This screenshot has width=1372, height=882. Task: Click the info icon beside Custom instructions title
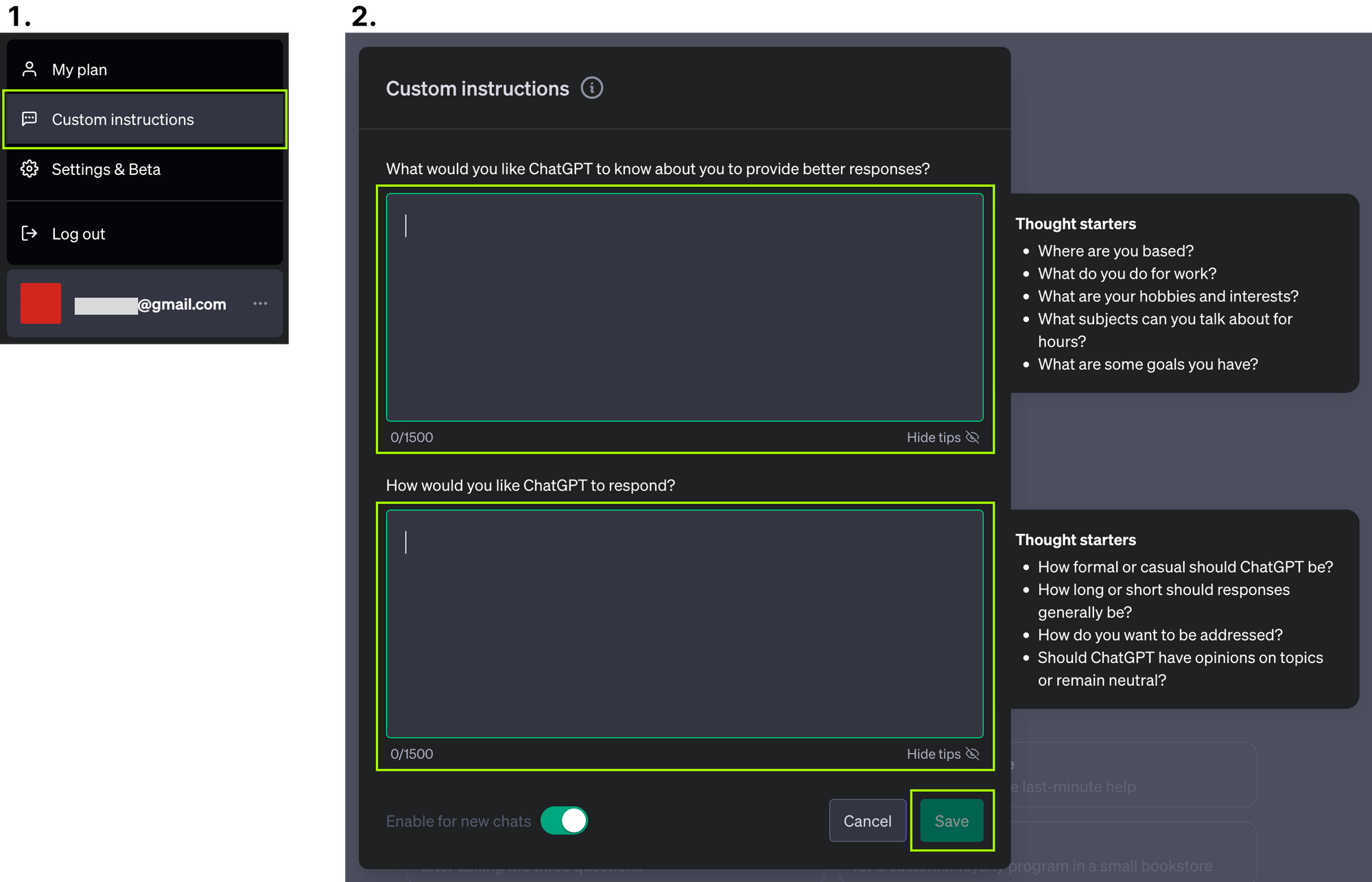[x=591, y=88]
